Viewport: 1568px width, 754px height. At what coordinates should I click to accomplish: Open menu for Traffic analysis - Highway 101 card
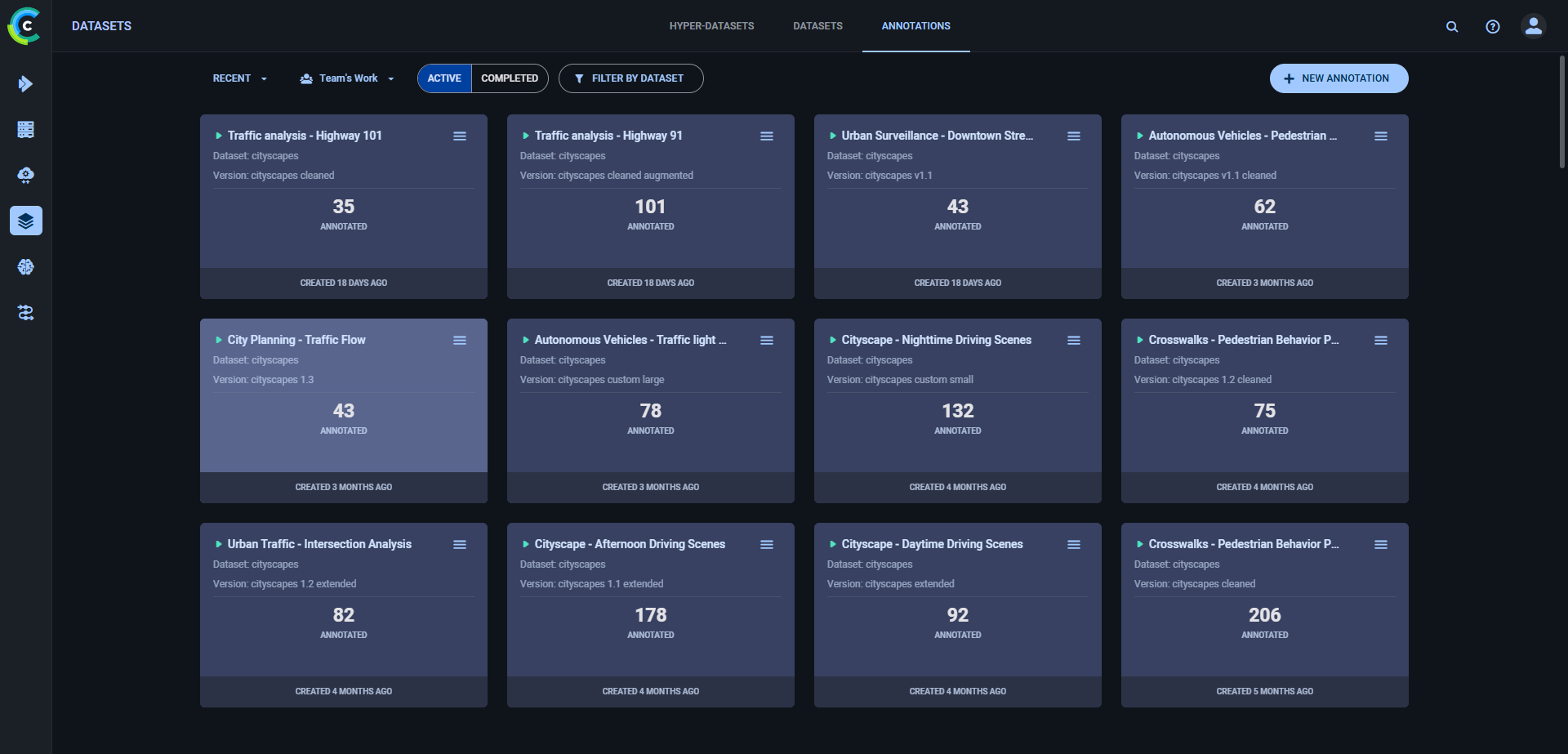[x=460, y=136]
